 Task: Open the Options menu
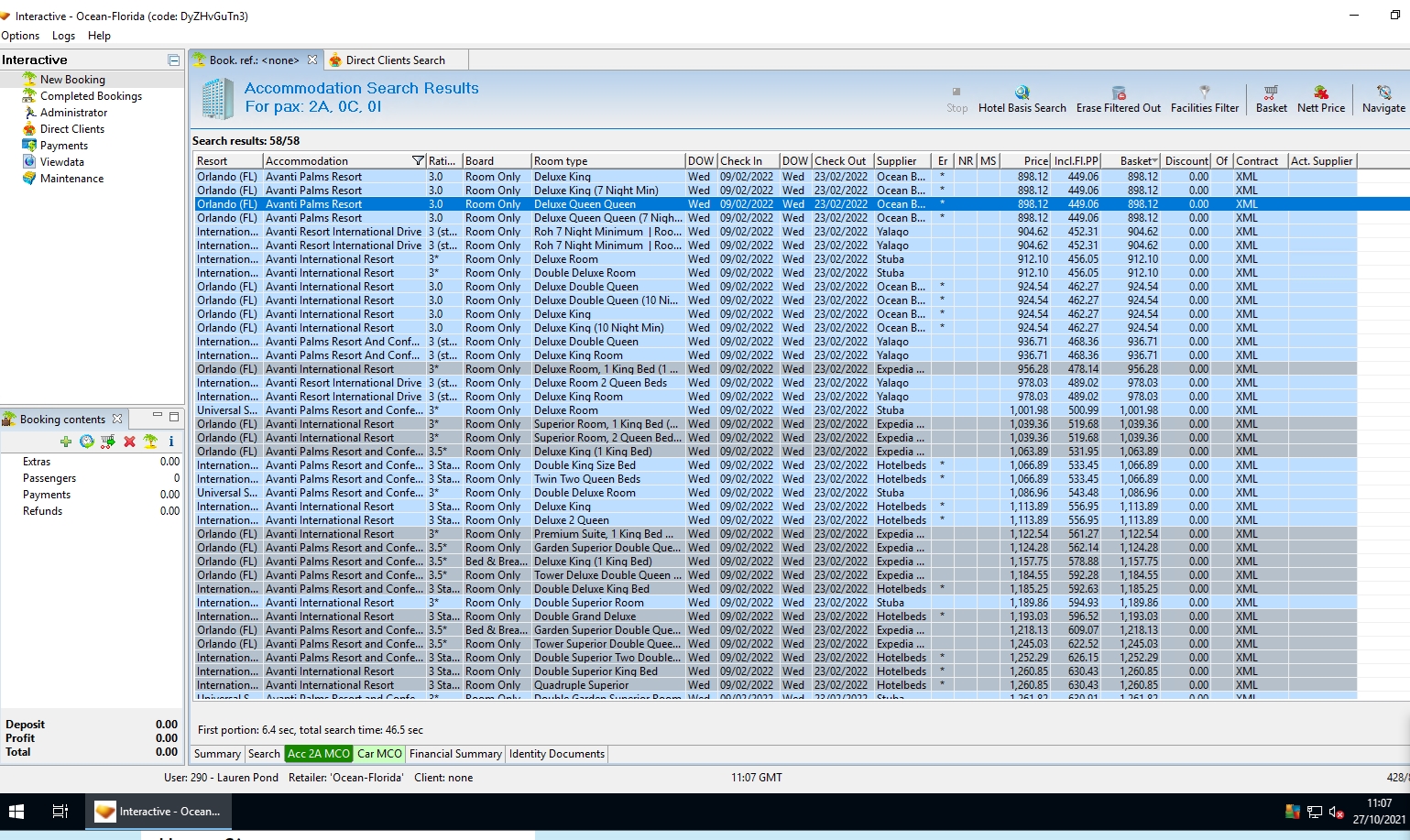pyautogui.click(x=20, y=36)
